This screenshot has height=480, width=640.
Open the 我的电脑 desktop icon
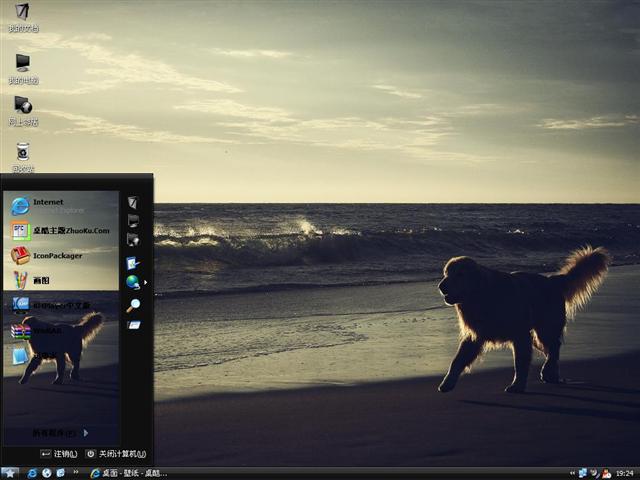click(x=22, y=67)
